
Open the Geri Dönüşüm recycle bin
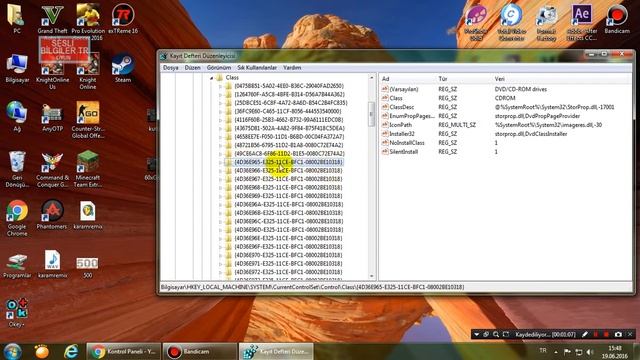pyautogui.click(x=17, y=169)
